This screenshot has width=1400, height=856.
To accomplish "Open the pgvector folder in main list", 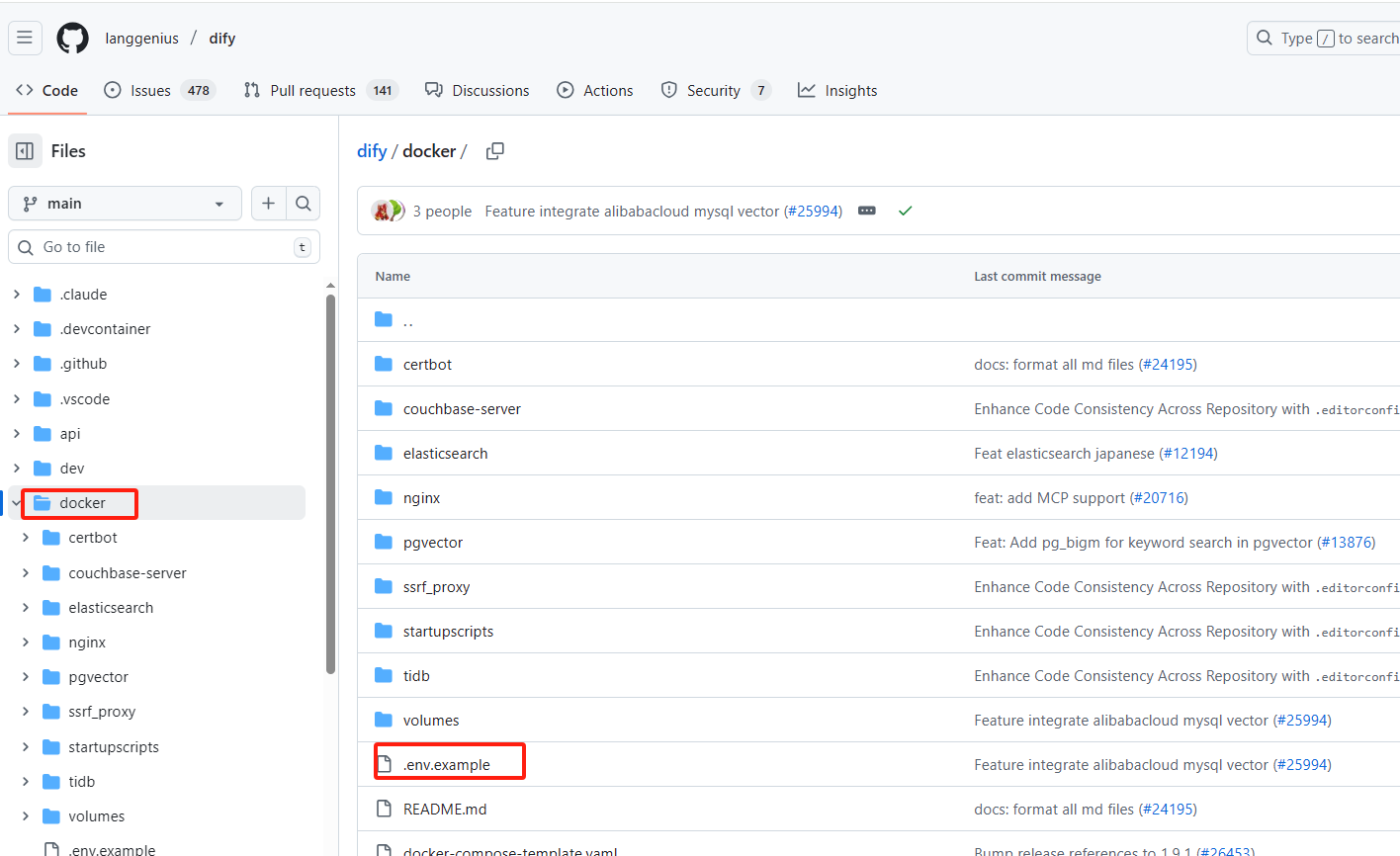I will click(433, 543).
